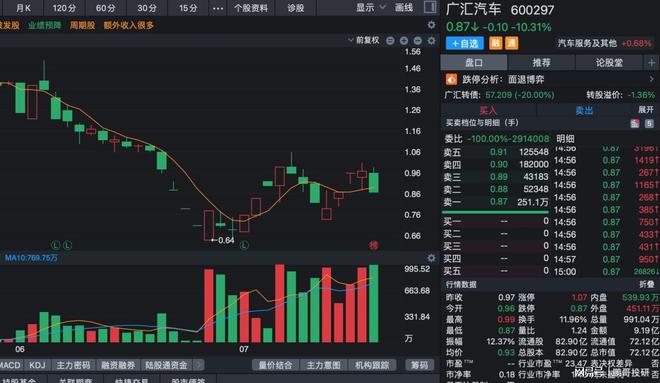Click the red 买入 buy button
This screenshot has width=660, height=383.
tap(488, 110)
